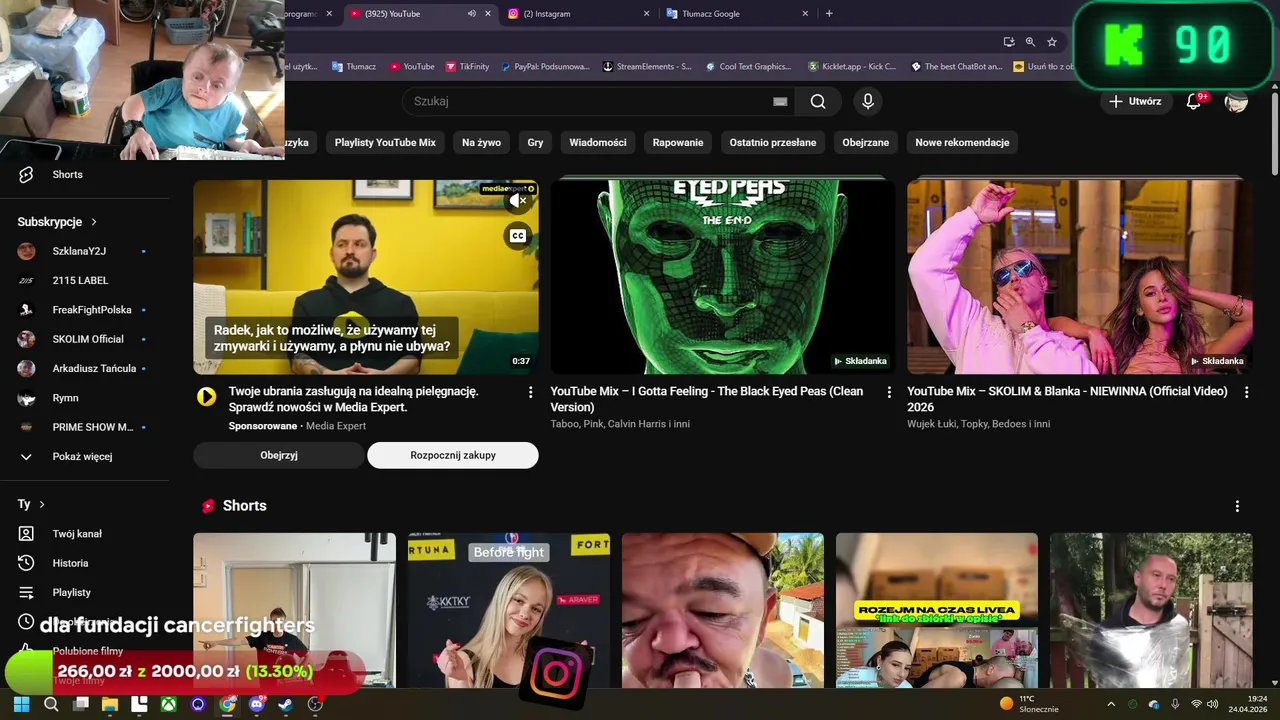Open File Explorer from the taskbar
Screen dimensions: 1280x720
click(110, 704)
